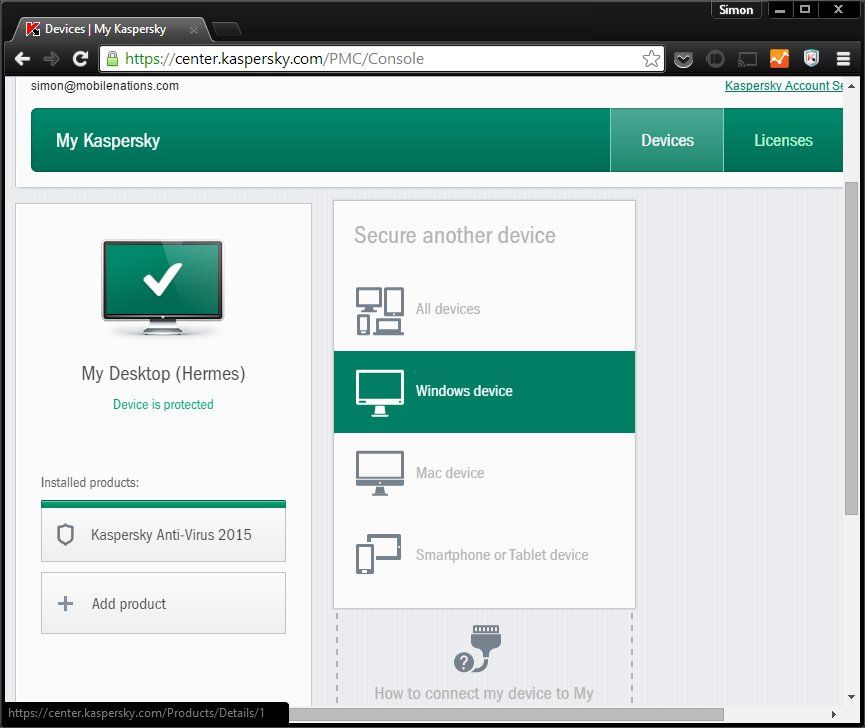Open the Cast extension icon
Screen dimensions: 865x728
(x=747, y=59)
